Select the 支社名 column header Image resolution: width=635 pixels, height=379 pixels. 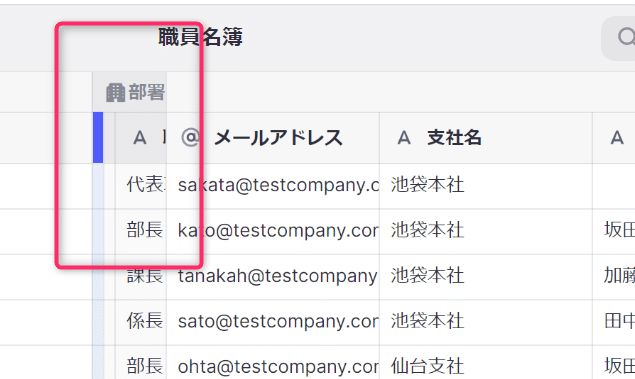pyautogui.click(x=486, y=138)
